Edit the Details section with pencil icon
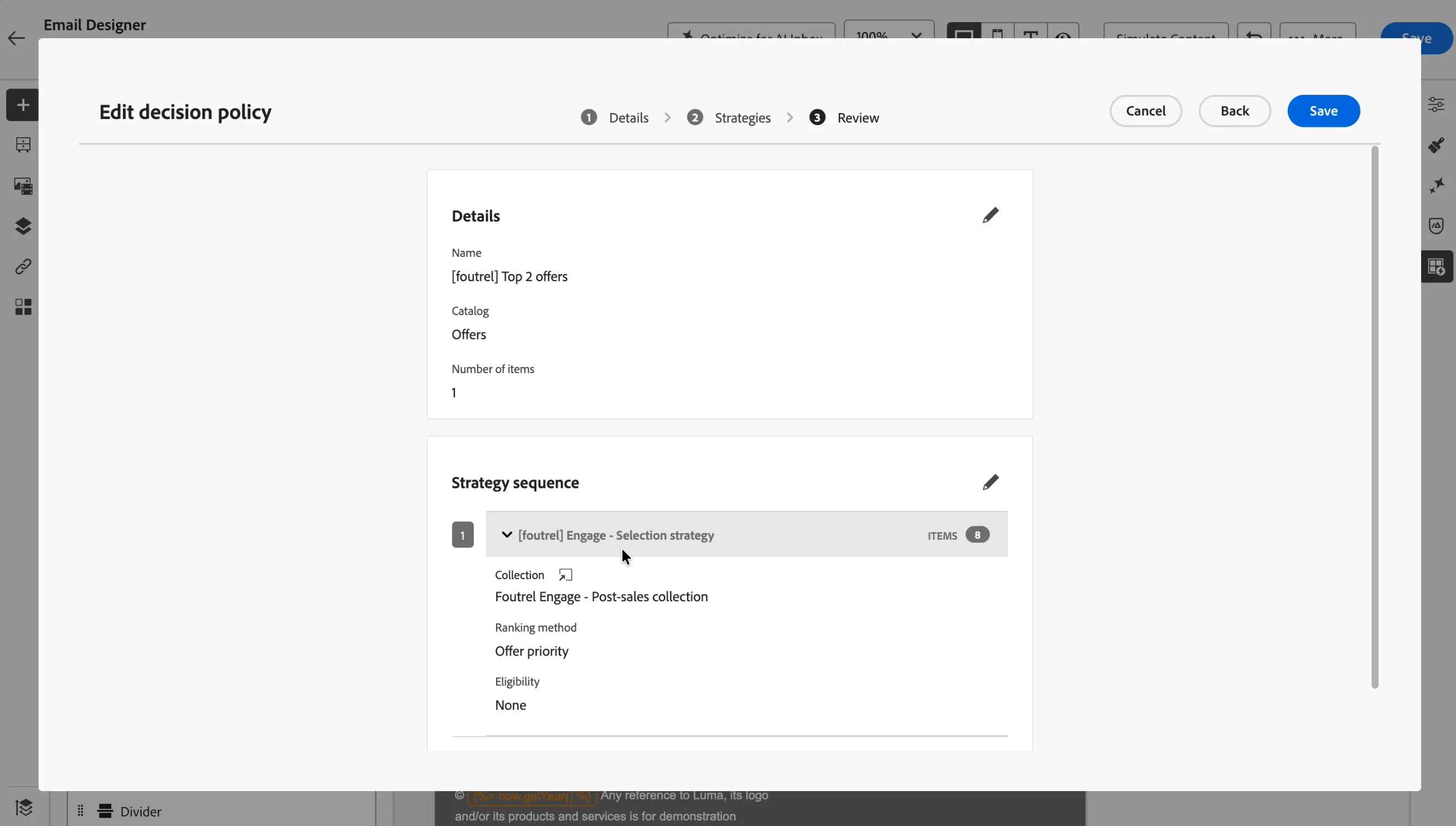 990,215
